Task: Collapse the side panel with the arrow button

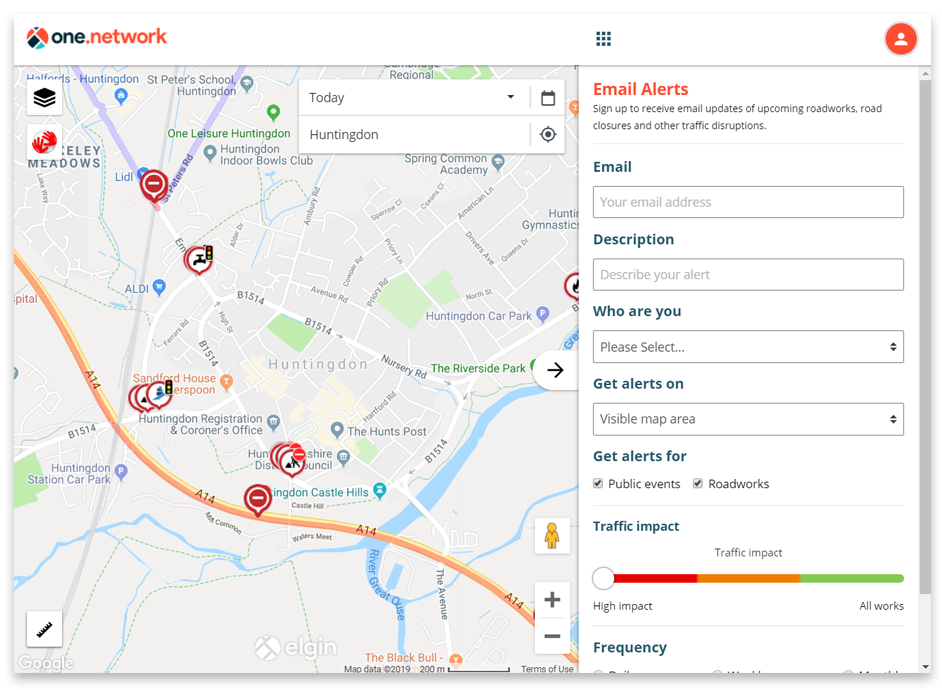Action: coord(556,370)
